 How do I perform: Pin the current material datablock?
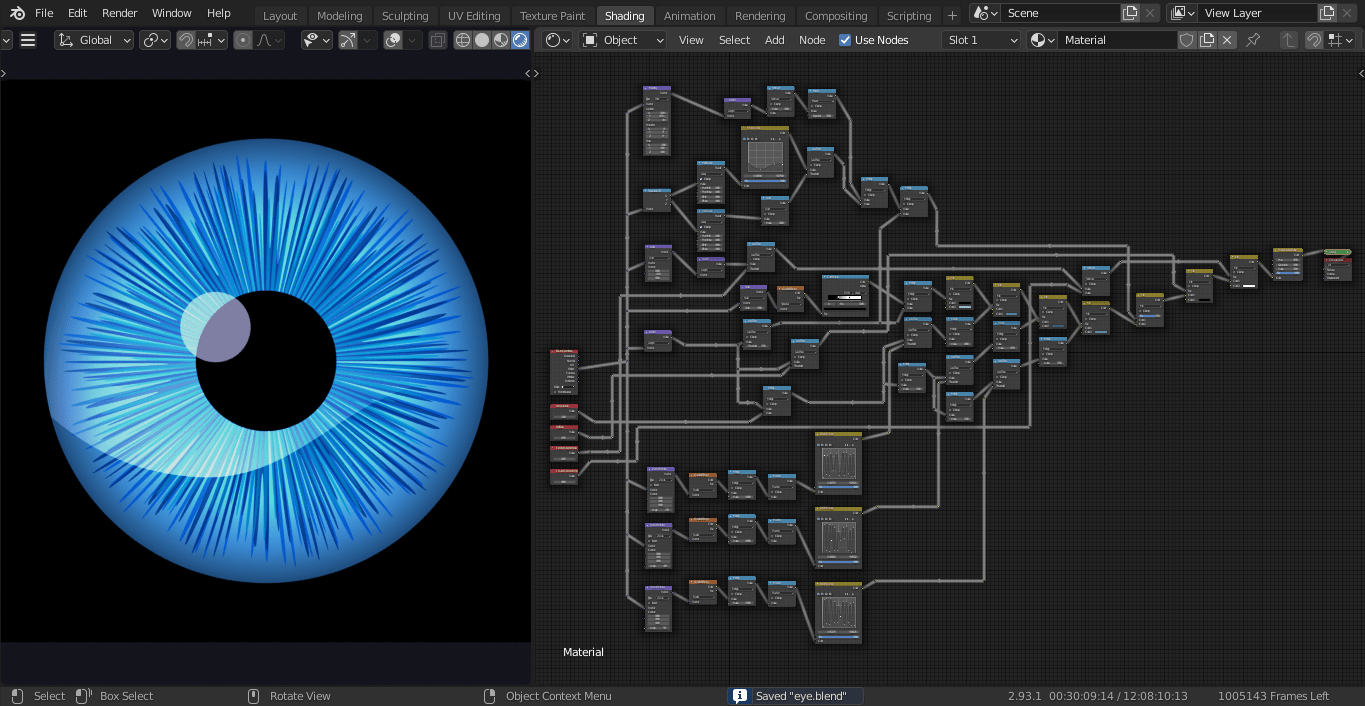pyautogui.click(x=1254, y=40)
